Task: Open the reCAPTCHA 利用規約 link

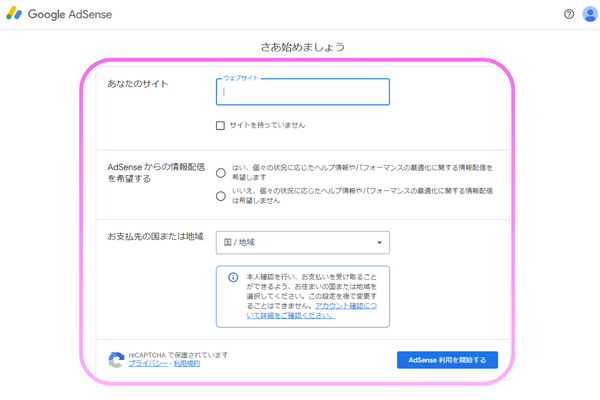Action: pos(187,364)
